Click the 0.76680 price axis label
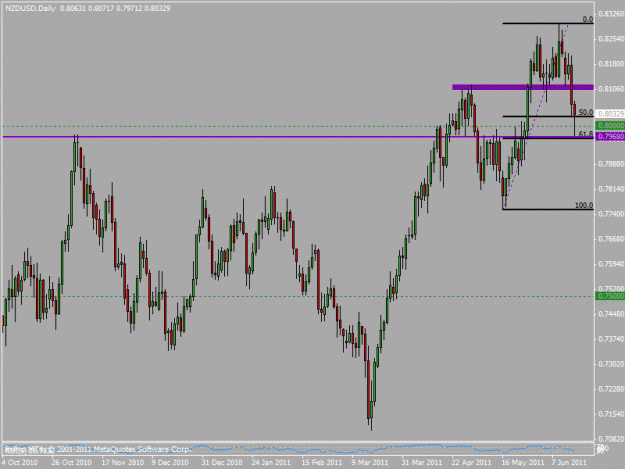Image resolution: width=625 pixels, height=469 pixels. [x=611, y=239]
